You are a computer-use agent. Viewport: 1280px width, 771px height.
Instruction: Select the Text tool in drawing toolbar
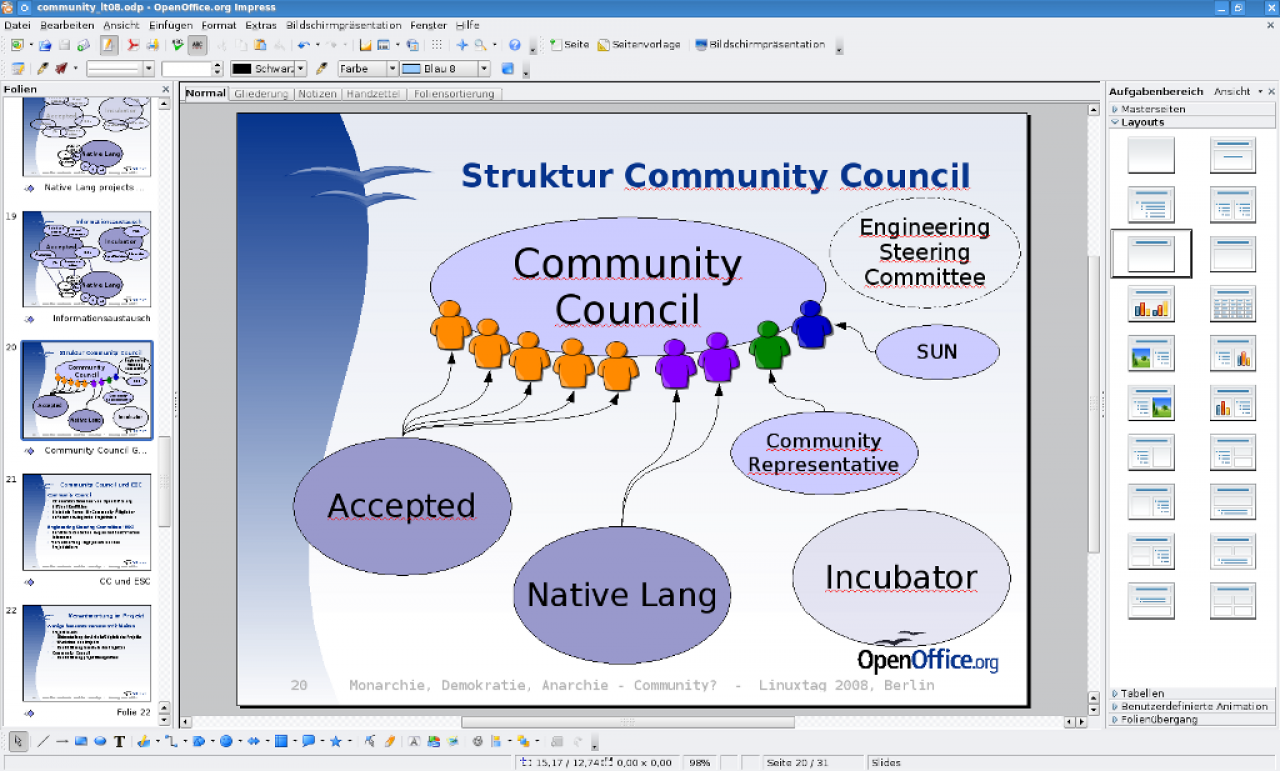pos(119,742)
